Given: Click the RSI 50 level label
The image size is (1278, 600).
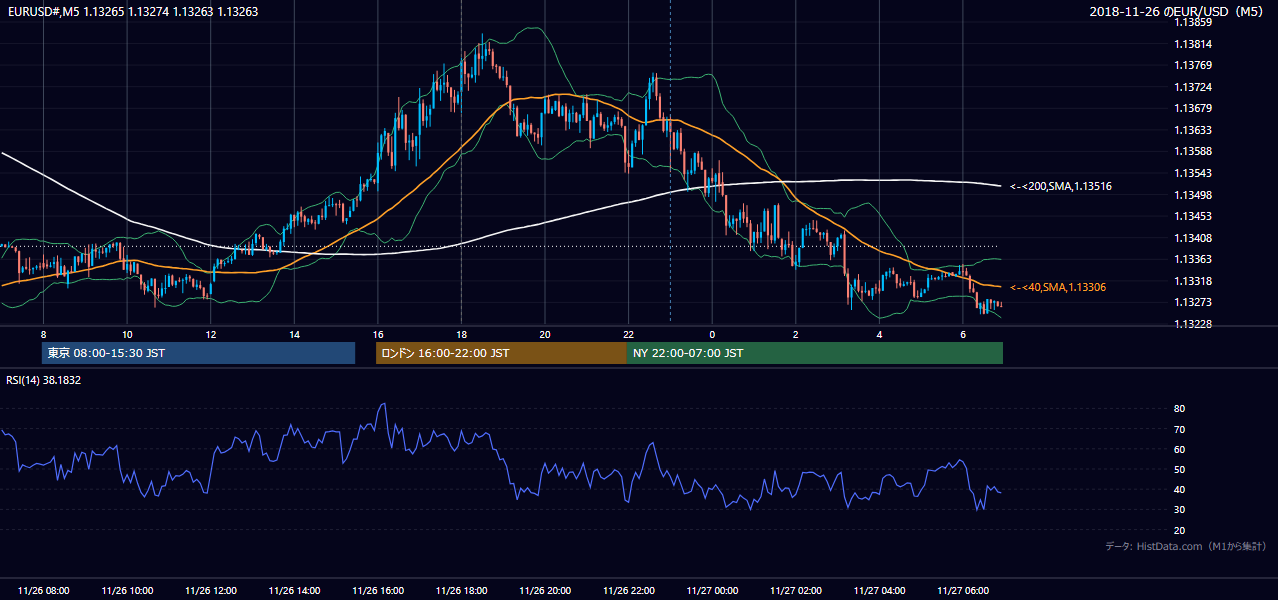Looking at the screenshot, I should coord(1180,469).
